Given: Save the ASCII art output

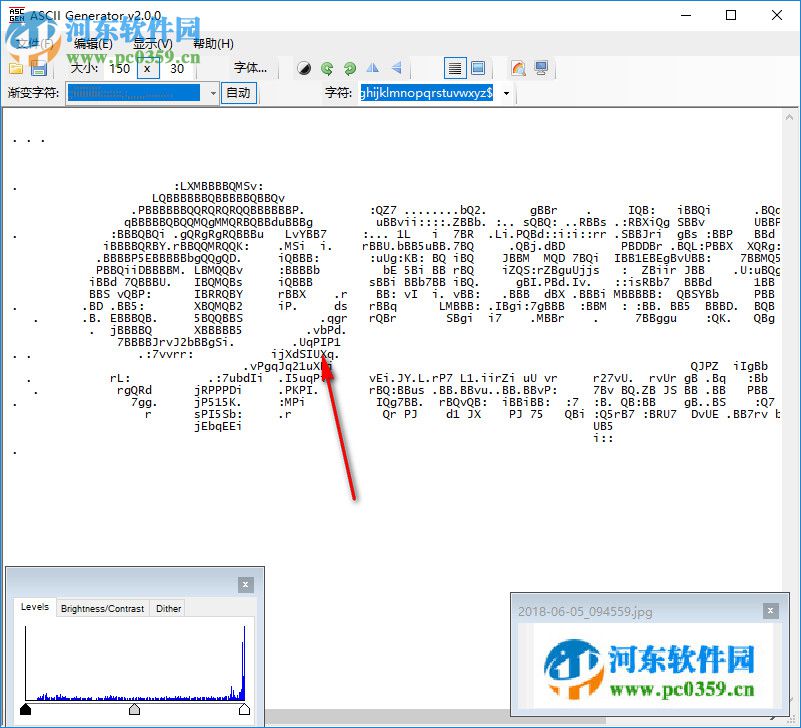Looking at the screenshot, I should (x=38, y=69).
